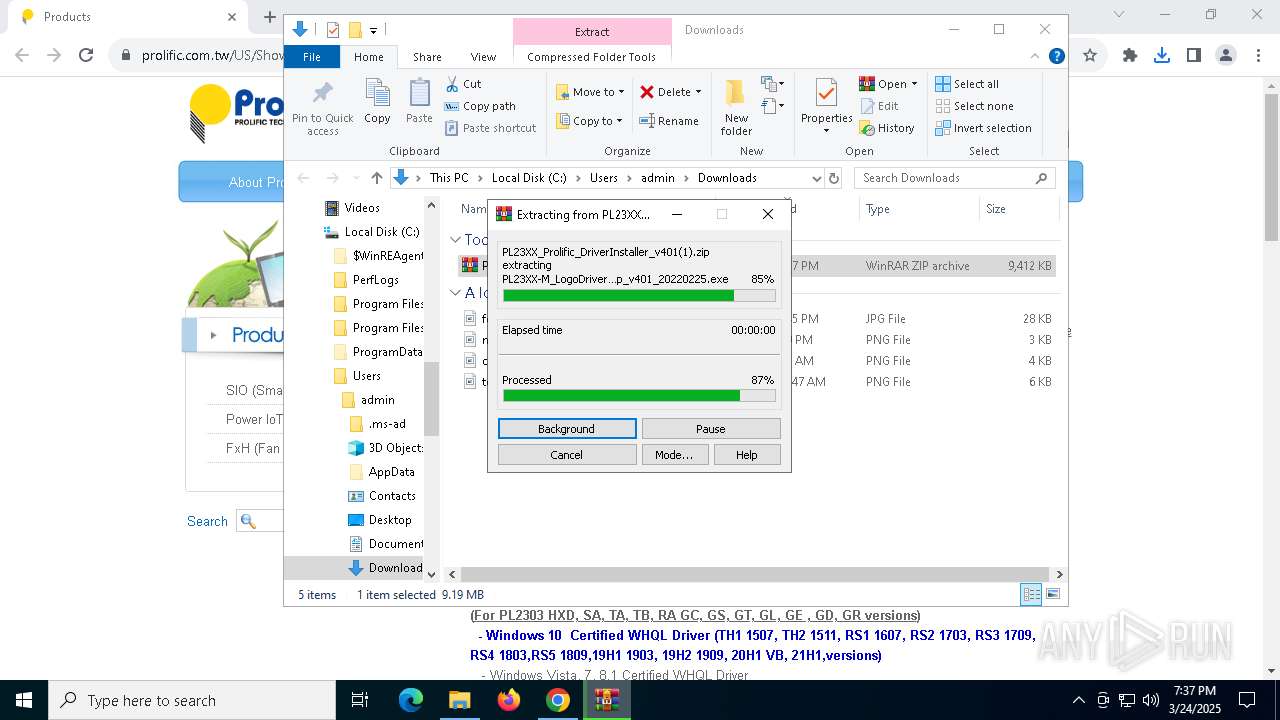Open Quick Access Toolbar customize dropdown
The height and width of the screenshot is (720, 1280).
point(374,30)
